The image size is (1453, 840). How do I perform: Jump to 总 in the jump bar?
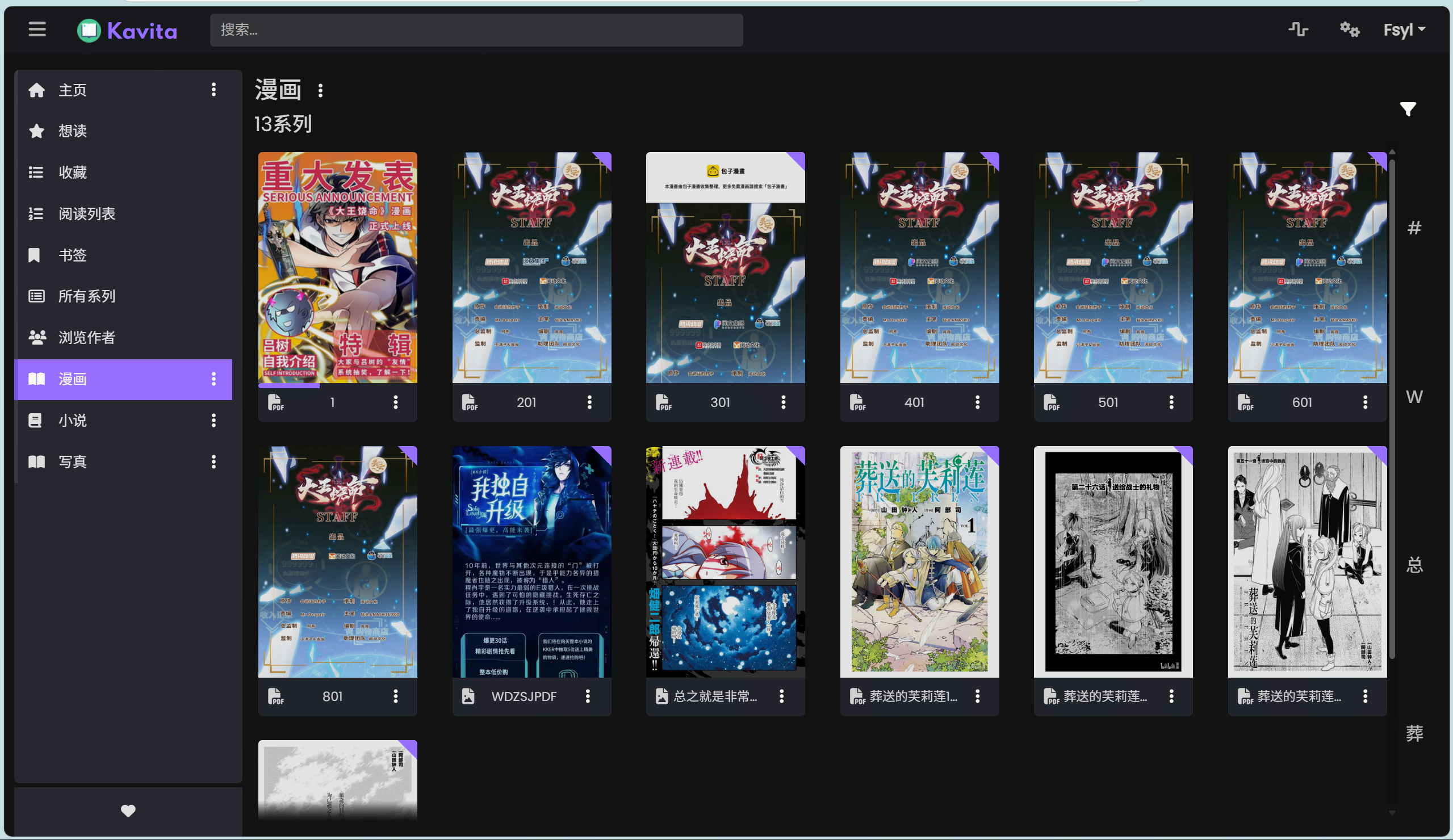coord(1414,565)
